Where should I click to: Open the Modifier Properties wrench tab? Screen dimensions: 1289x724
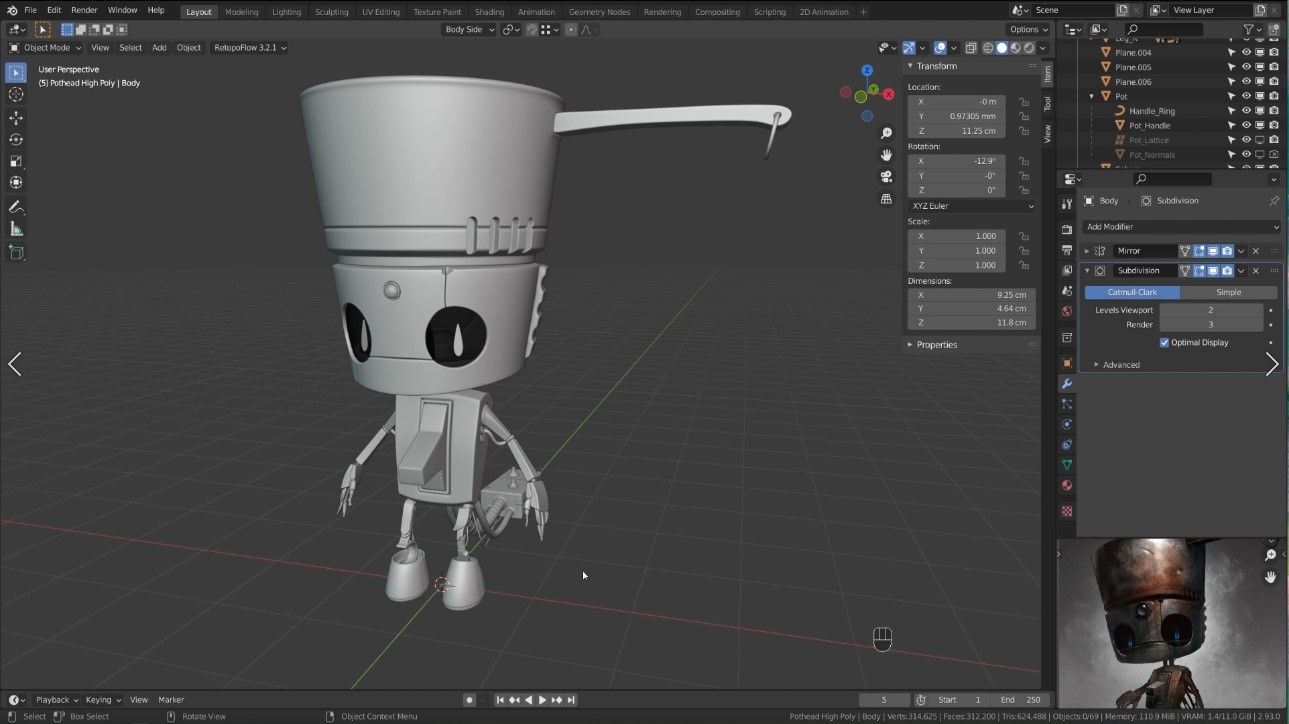tap(1066, 383)
